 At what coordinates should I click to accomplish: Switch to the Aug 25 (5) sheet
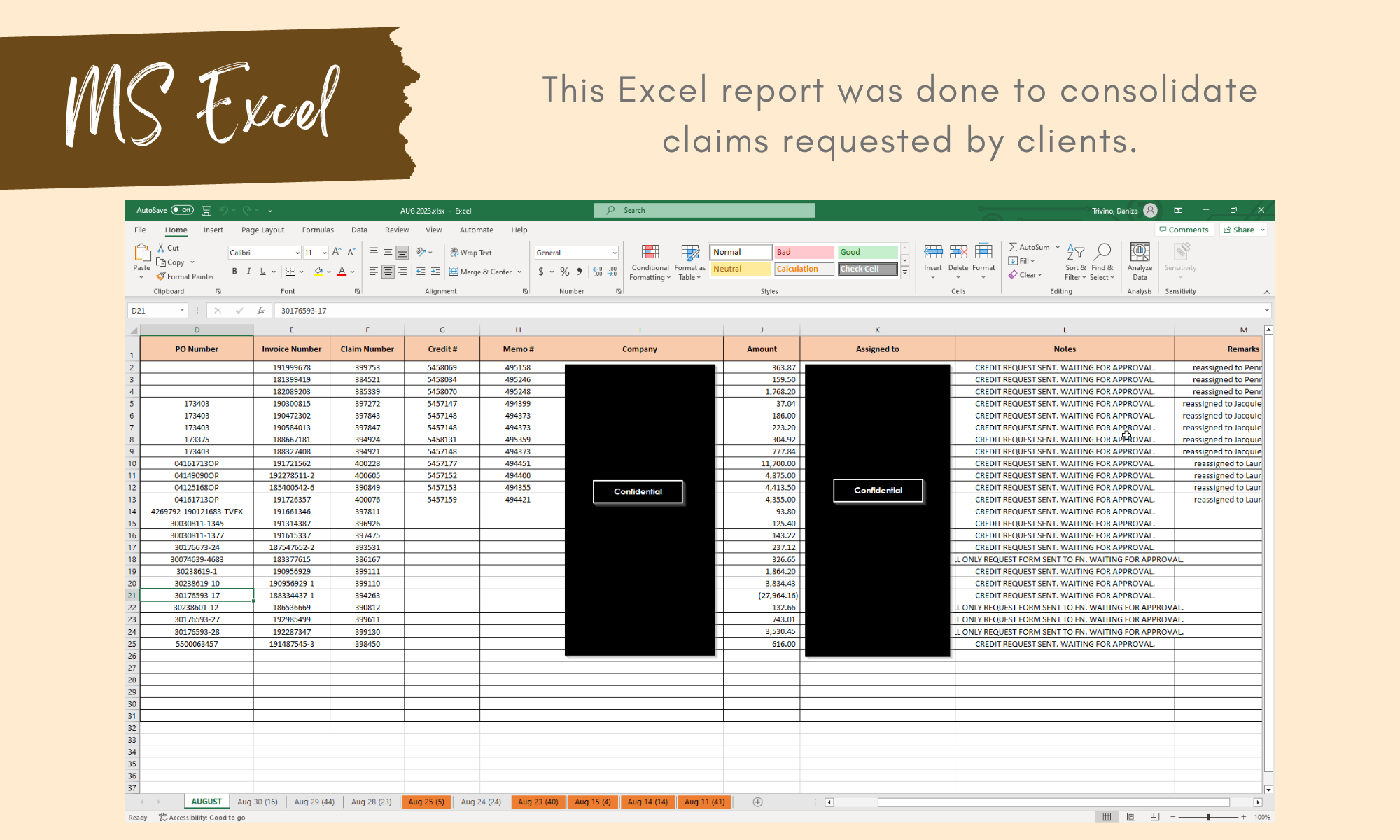point(426,802)
